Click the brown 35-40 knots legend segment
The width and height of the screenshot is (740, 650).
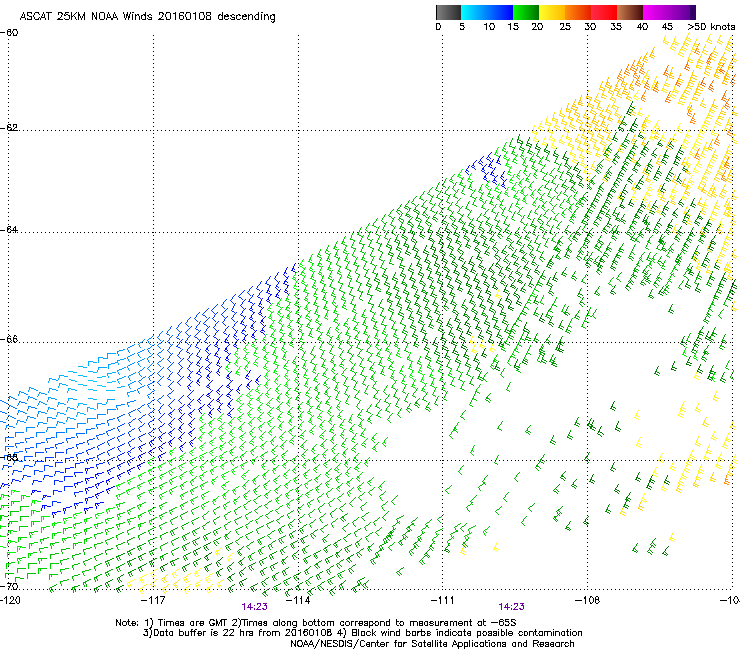630,12
